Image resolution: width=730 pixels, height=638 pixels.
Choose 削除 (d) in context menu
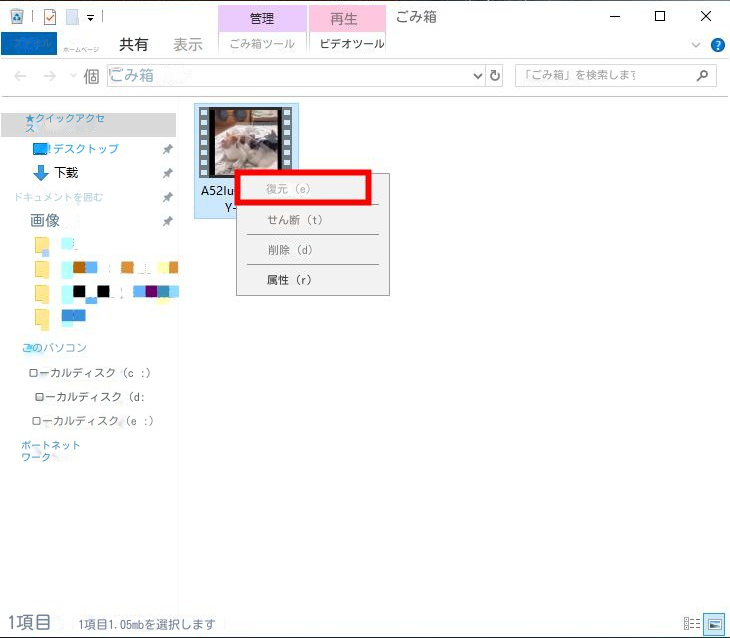(x=290, y=250)
